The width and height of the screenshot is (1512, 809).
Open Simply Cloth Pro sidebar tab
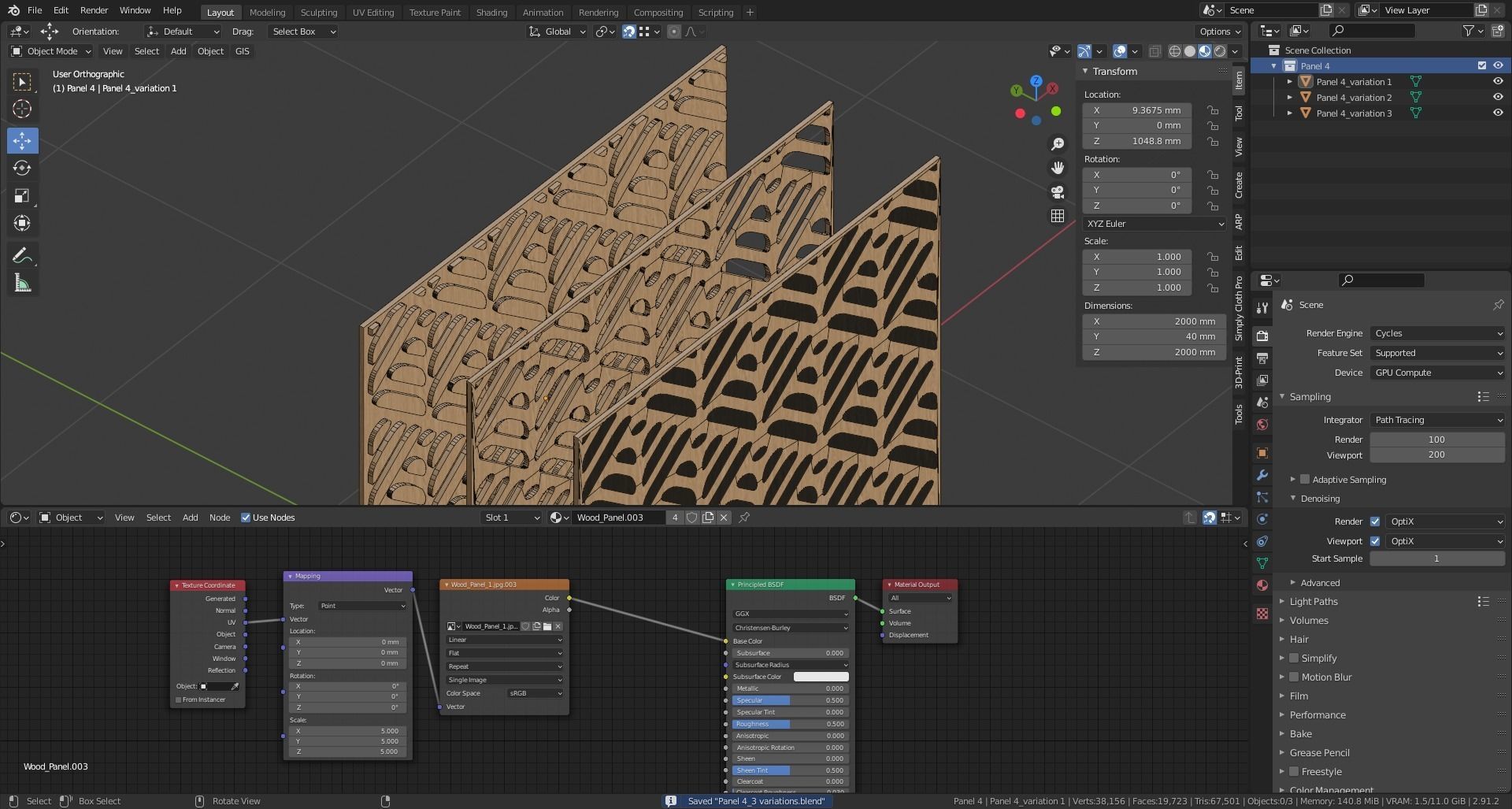pos(1239,308)
